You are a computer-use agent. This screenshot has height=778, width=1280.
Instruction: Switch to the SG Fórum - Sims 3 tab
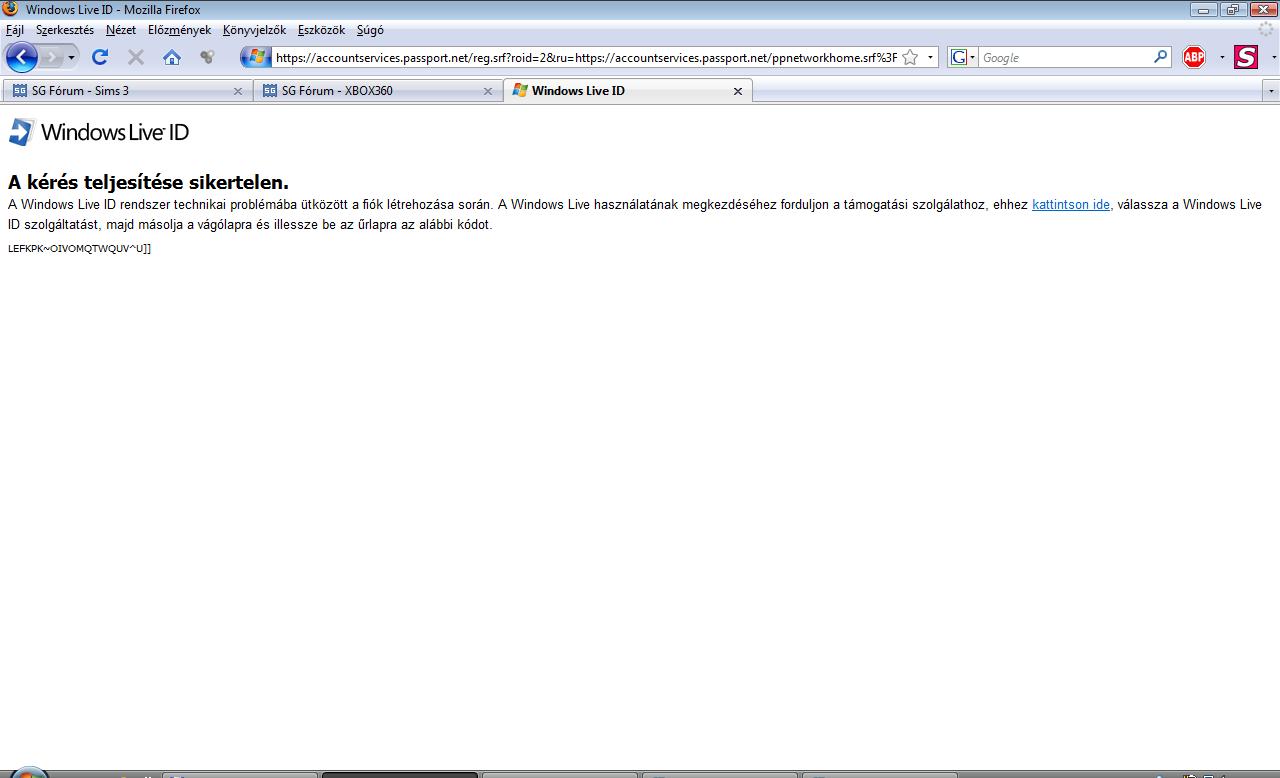tap(120, 91)
